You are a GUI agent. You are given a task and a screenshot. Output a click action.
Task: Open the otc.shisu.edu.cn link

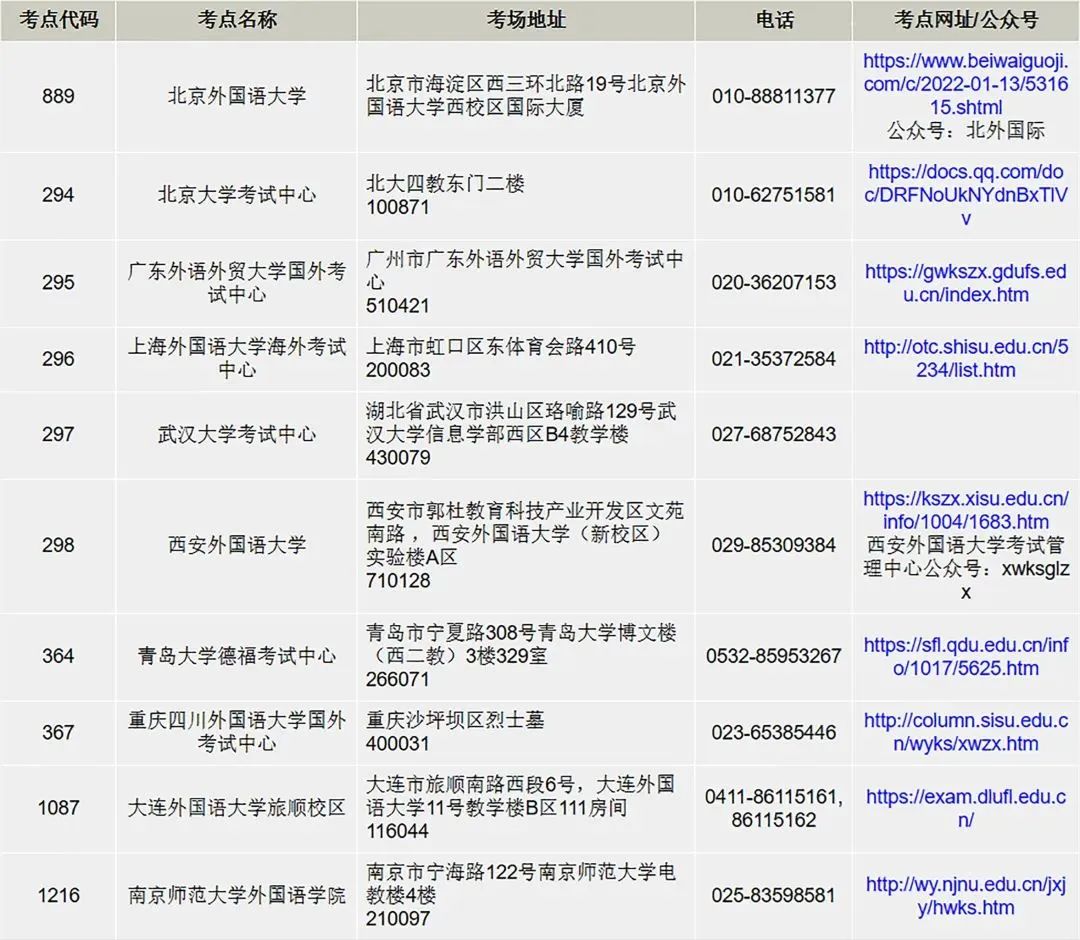pyautogui.click(x=966, y=358)
